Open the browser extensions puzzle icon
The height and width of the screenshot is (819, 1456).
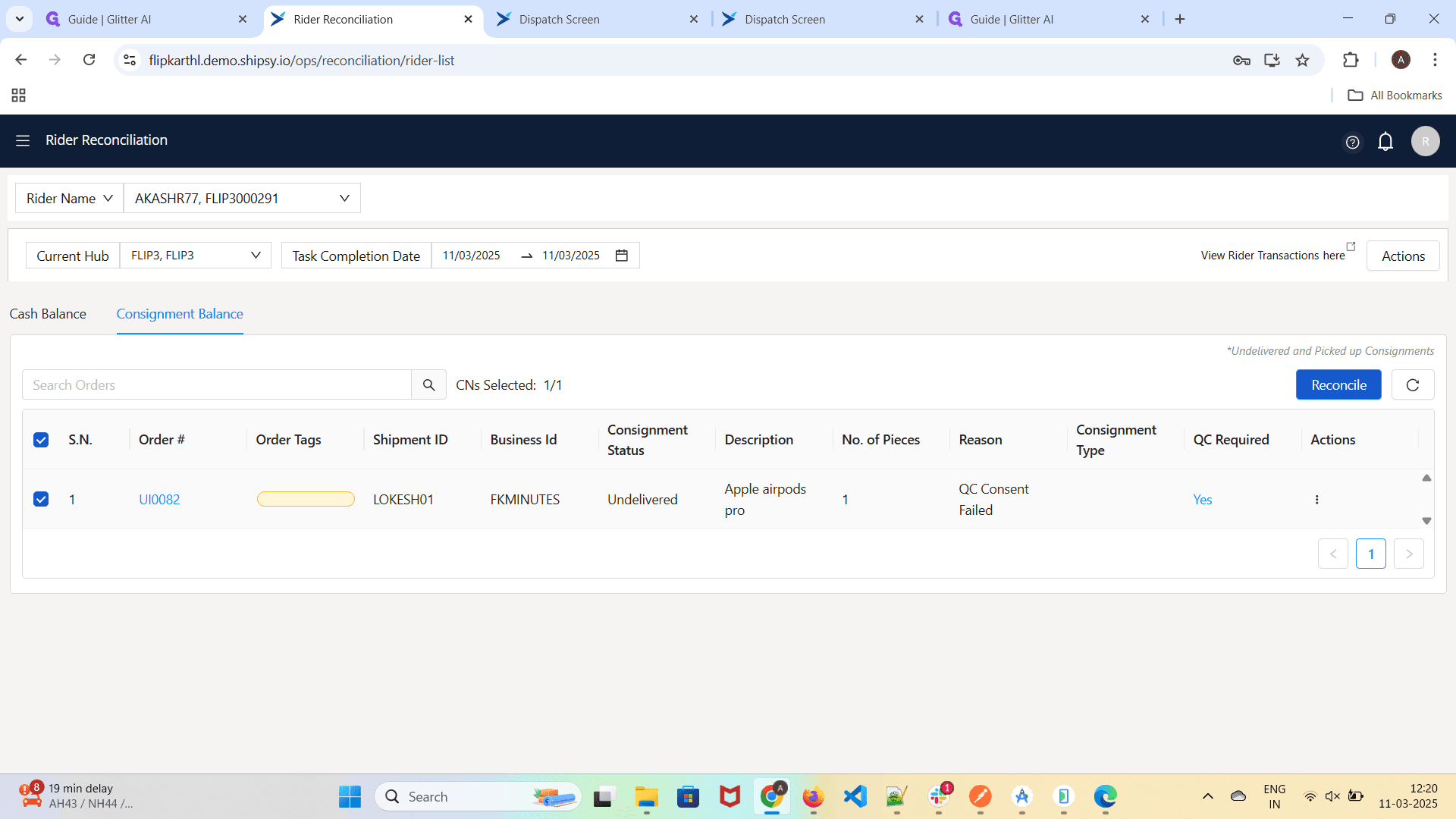point(1351,60)
